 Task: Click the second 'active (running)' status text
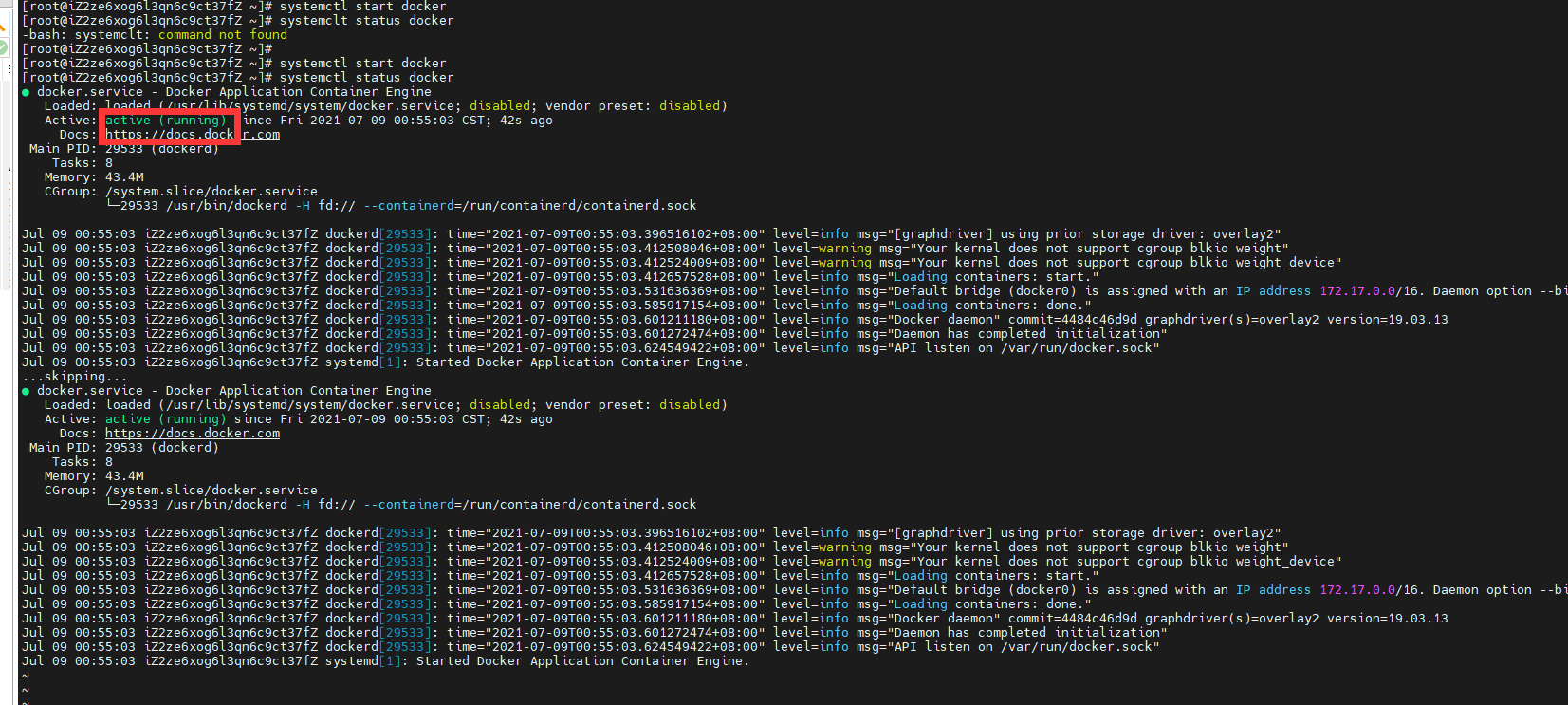(x=165, y=419)
